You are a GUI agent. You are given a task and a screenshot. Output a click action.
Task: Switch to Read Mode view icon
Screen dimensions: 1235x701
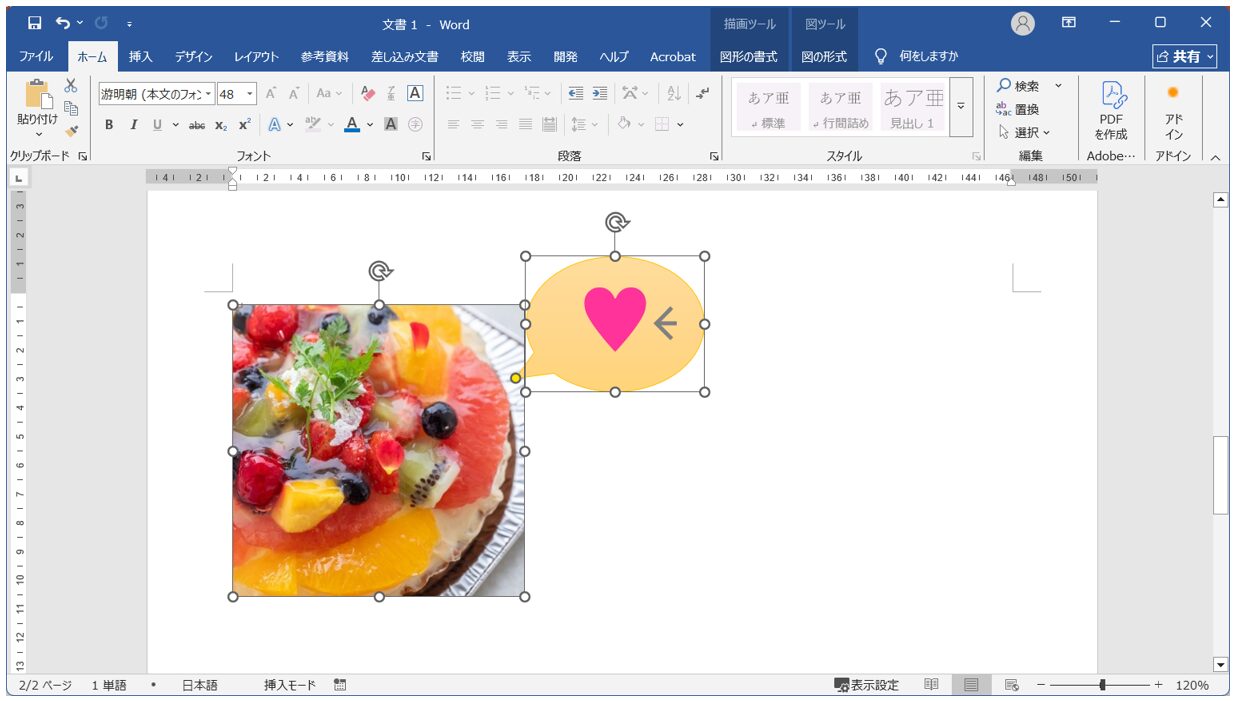[931, 685]
